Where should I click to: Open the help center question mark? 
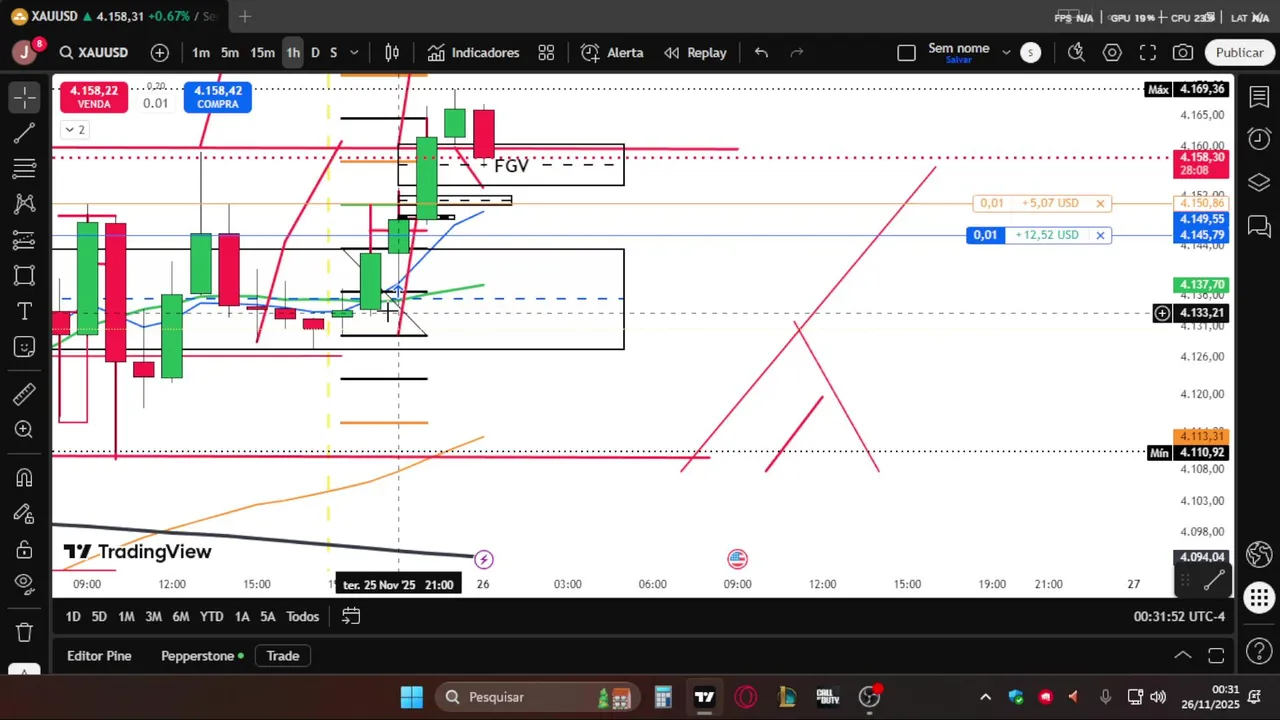1259,652
